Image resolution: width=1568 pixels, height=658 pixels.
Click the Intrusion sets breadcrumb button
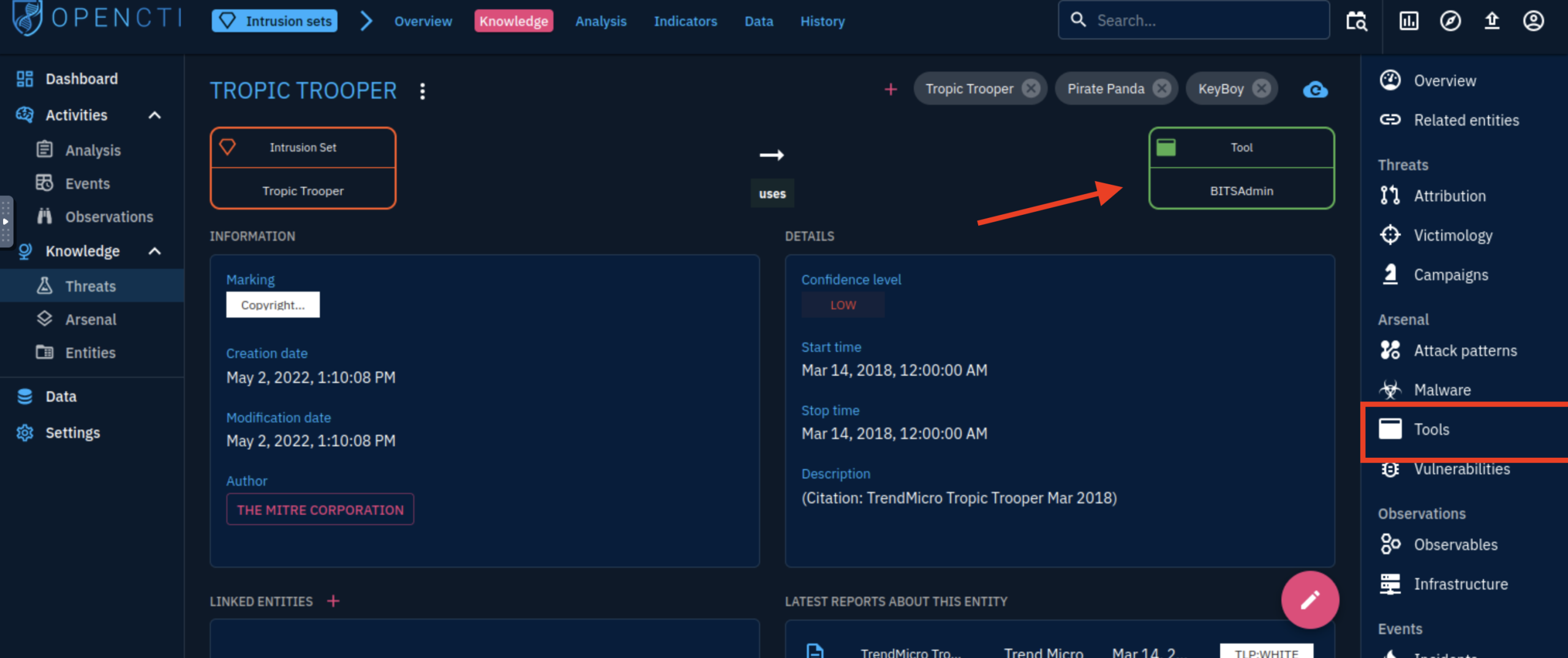point(274,21)
